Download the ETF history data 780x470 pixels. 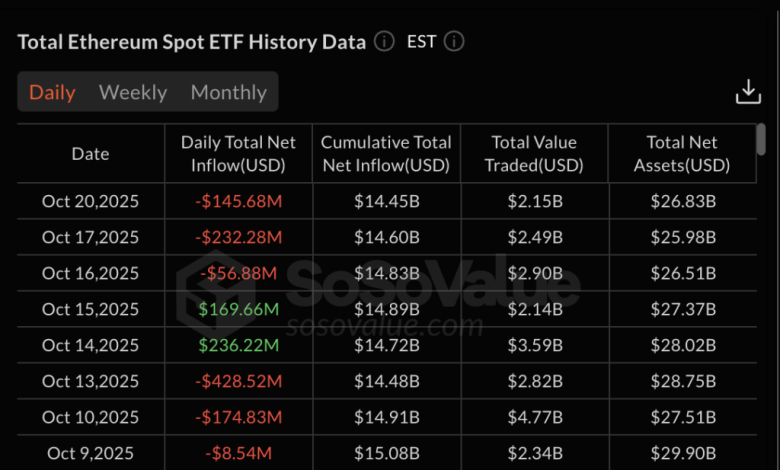748,92
